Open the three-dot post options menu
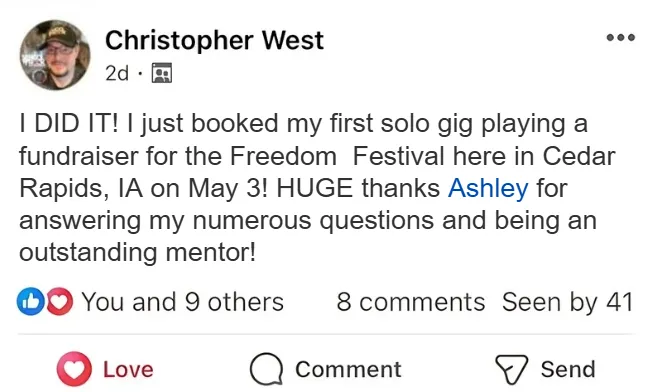Viewport: 654px width, 392px height. tap(621, 38)
